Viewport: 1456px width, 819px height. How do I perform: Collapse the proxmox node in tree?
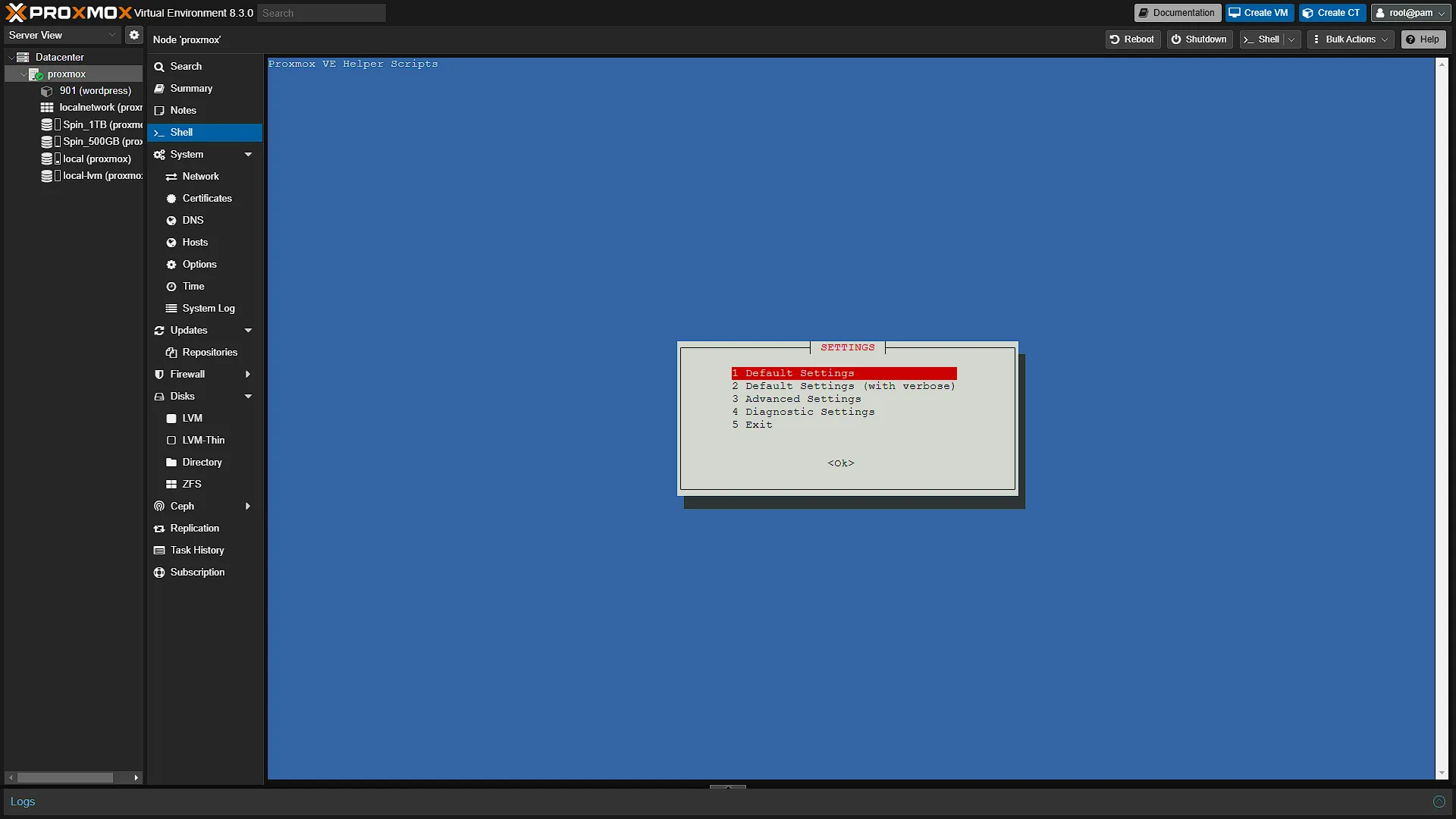(x=24, y=74)
